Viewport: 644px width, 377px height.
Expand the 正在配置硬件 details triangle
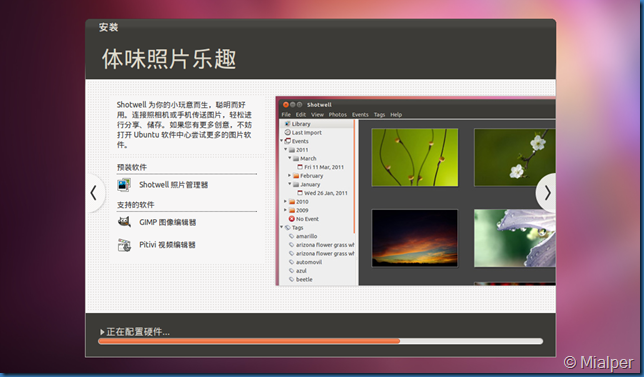coord(102,332)
